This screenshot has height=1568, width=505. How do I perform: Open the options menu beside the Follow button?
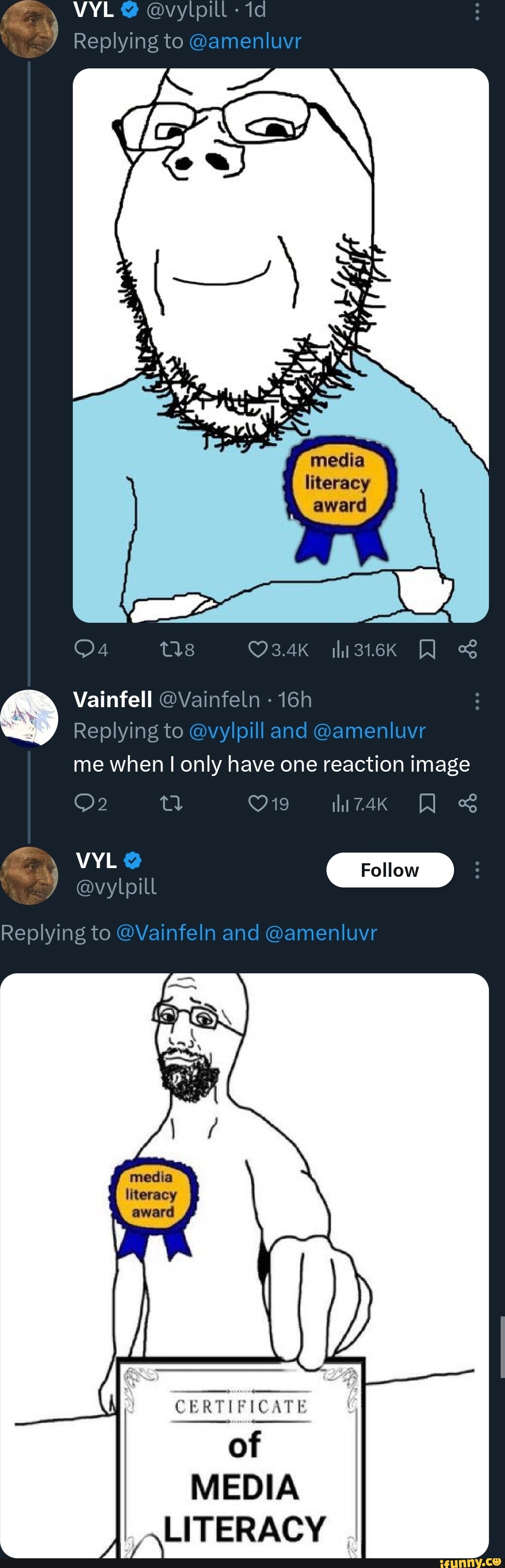[477, 870]
